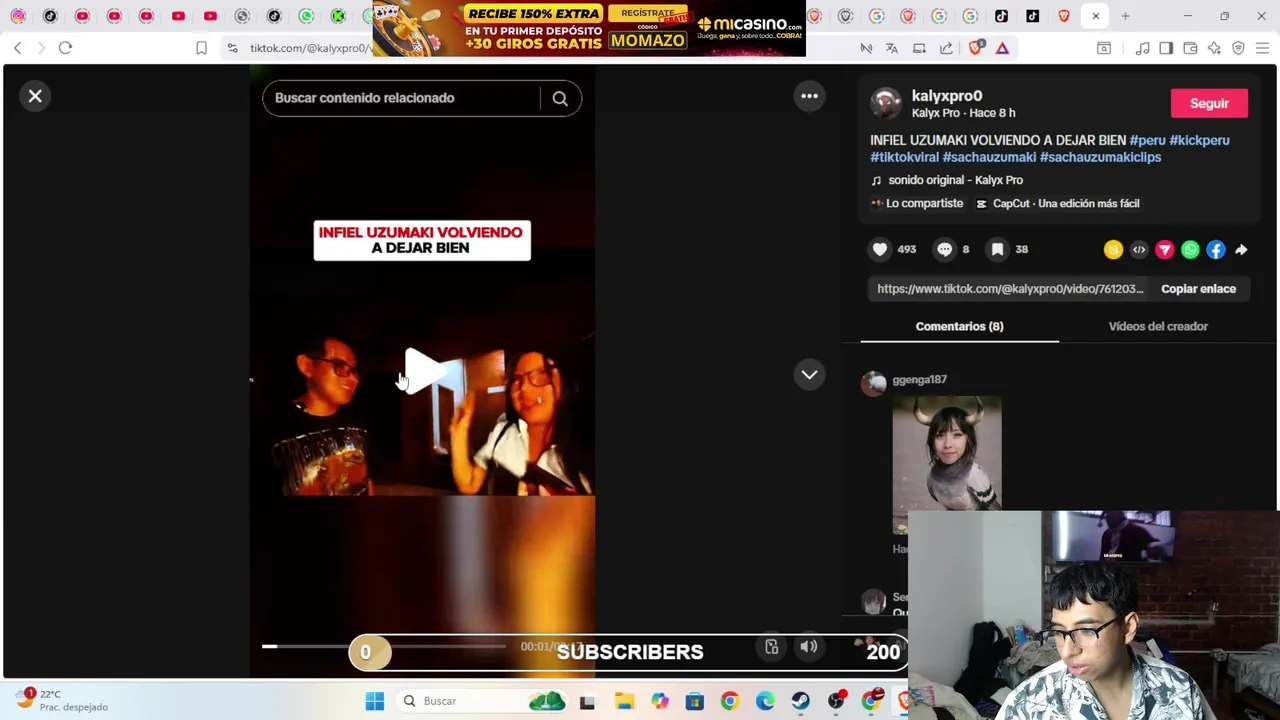The width and height of the screenshot is (1280, 720).
Task: Open the music playlist icon in the toolbar
Action: click(1141, 48)
